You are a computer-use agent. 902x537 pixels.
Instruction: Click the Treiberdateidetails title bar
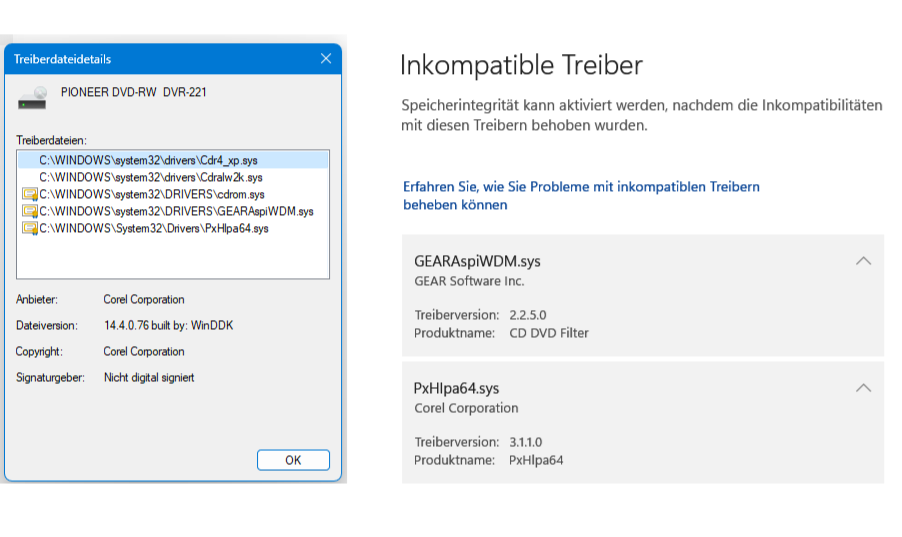(161, 59)
